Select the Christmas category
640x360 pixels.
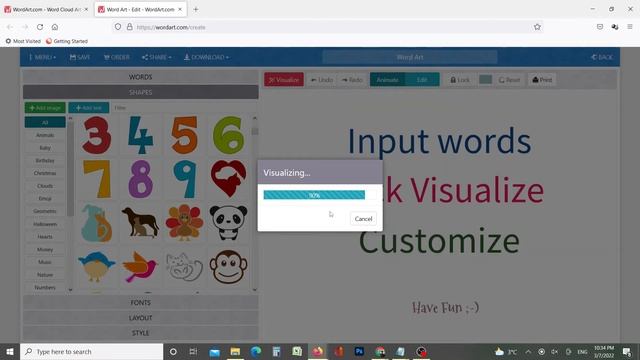point(45,173)
